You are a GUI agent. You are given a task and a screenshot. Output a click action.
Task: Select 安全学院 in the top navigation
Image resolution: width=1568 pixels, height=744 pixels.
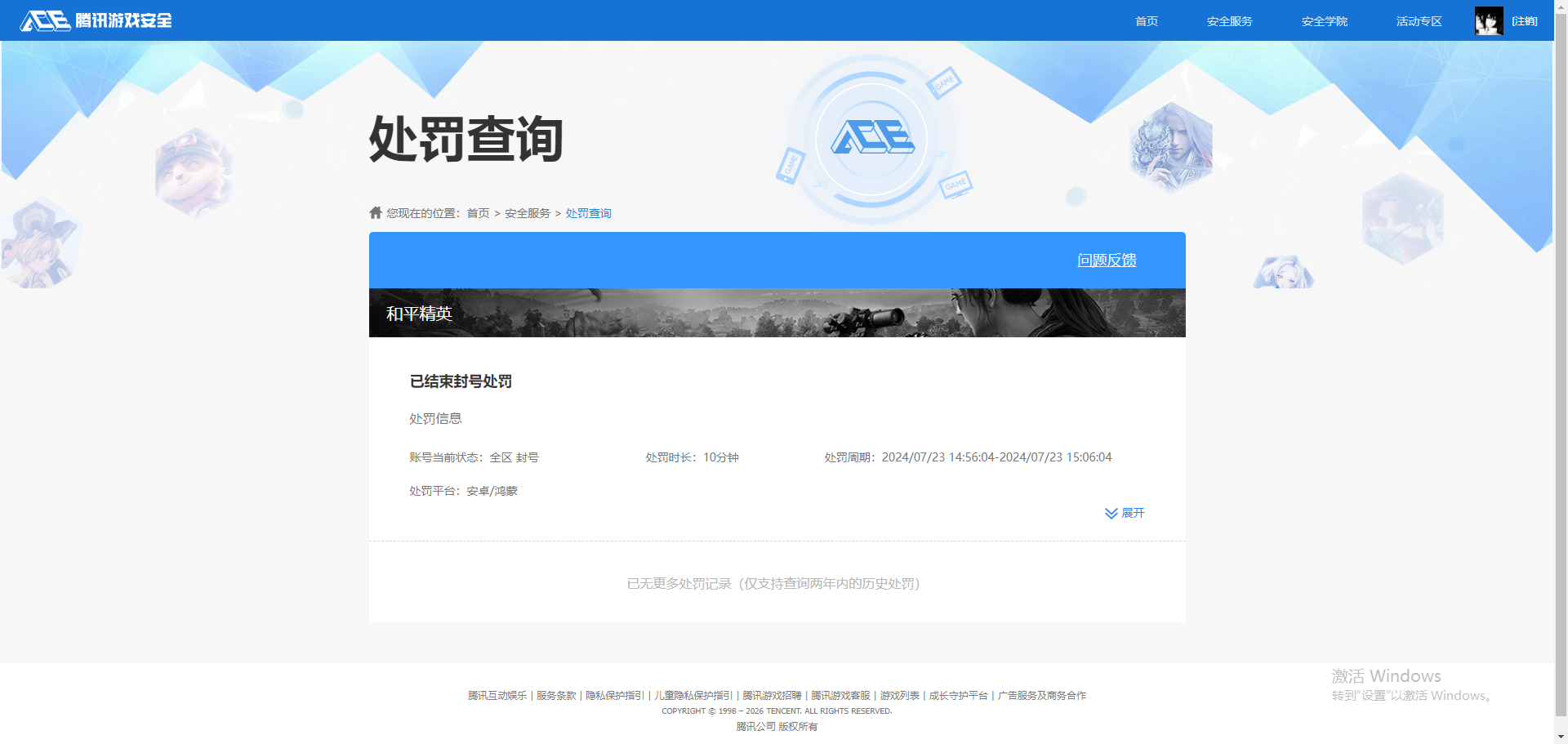pos(1324,20)
